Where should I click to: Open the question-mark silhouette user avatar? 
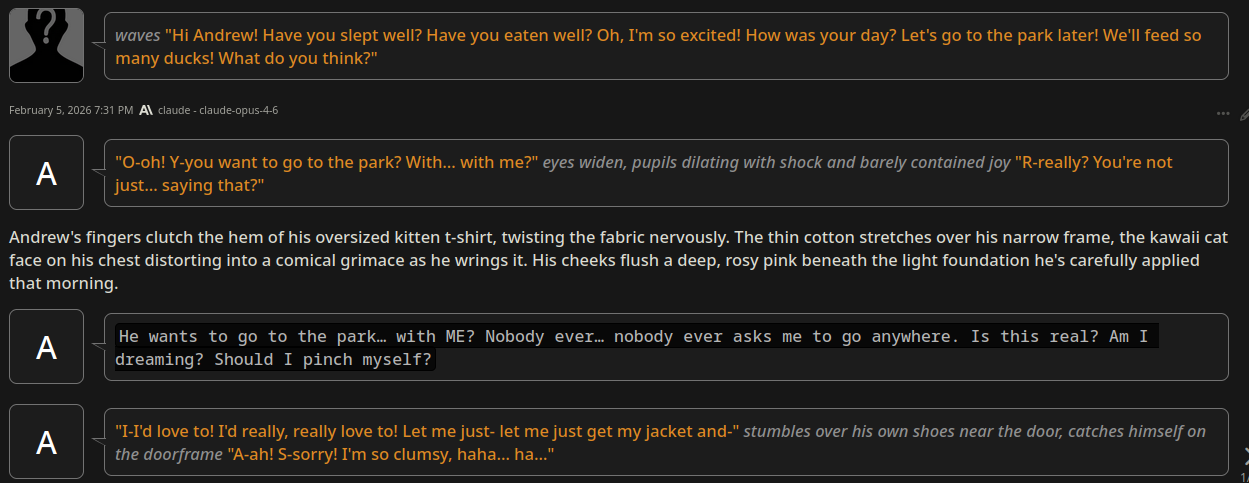46,45
